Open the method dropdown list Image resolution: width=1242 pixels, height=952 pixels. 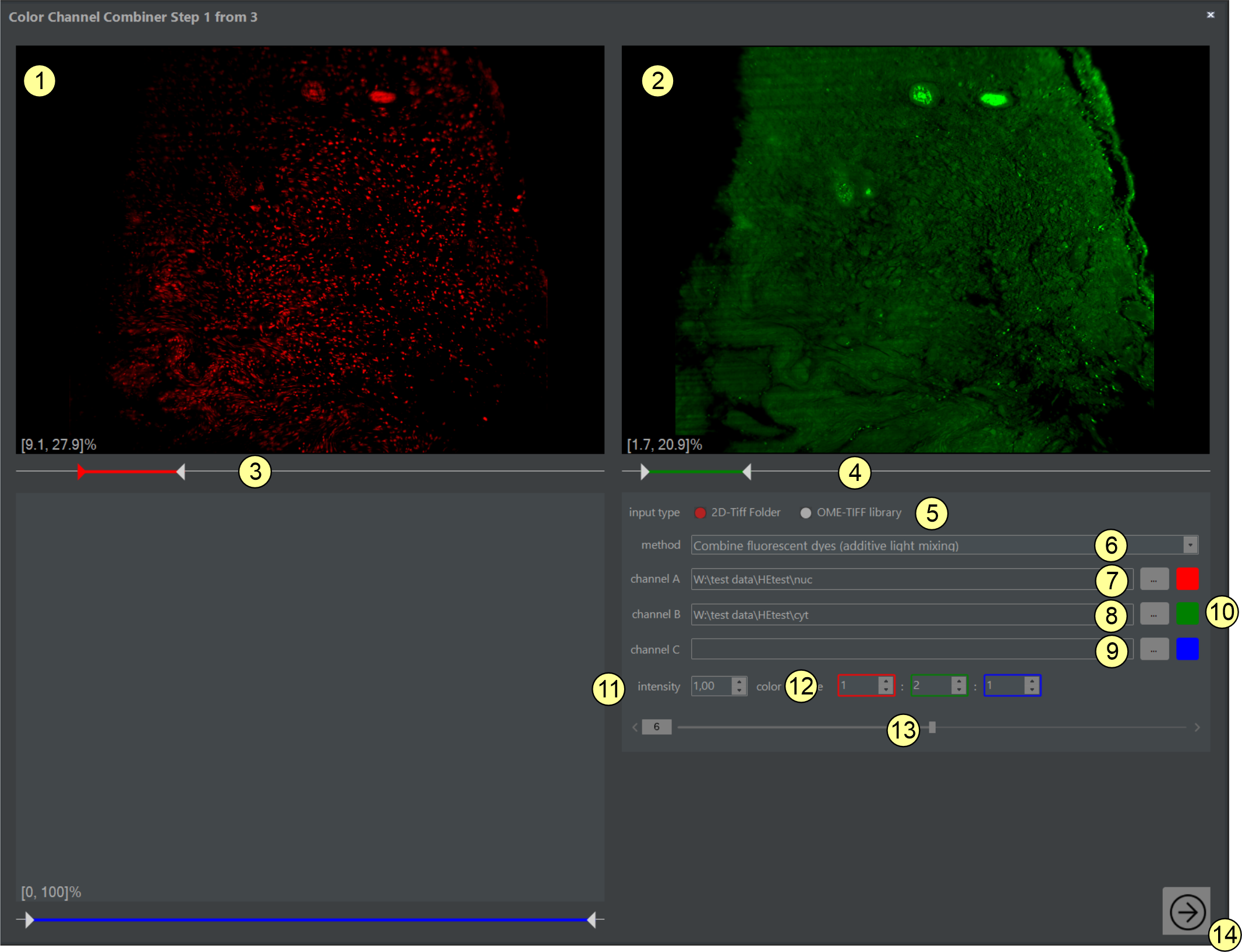coord(1190,545)
